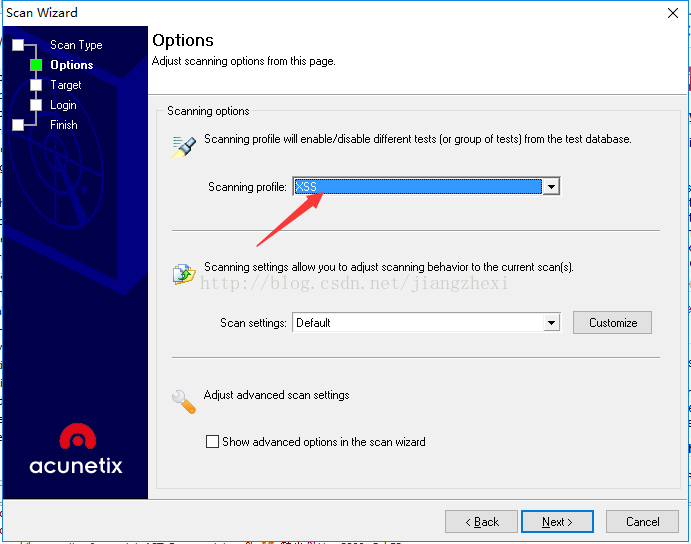The width and height of the screenshot is (691, 544).
Task: Click the scan settings folder icon
Action: pyautogui.click(x=184, y=274)
